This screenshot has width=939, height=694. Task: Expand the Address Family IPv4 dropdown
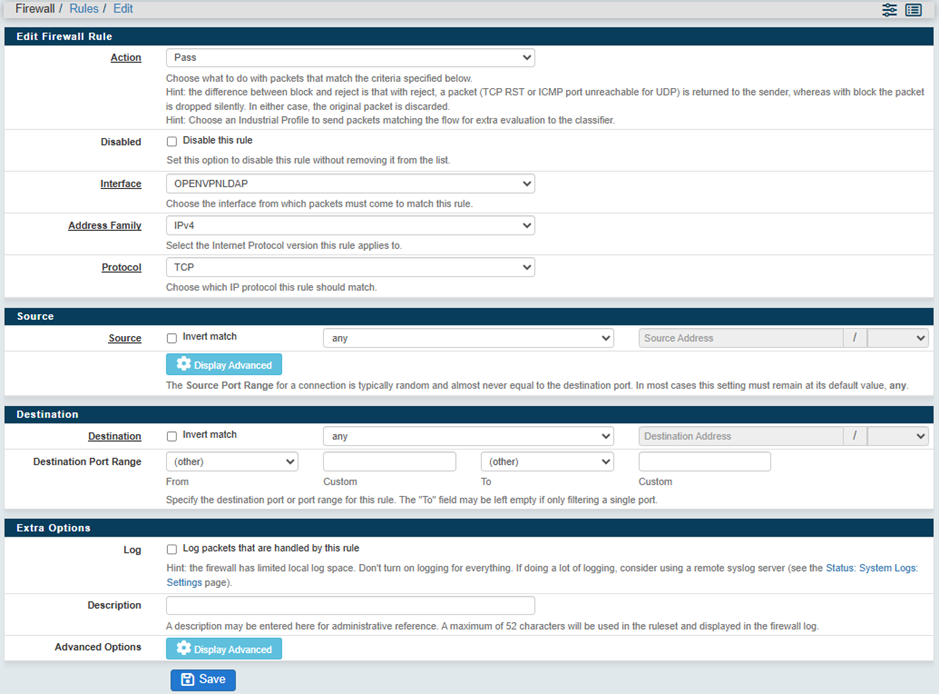(350, 226)
